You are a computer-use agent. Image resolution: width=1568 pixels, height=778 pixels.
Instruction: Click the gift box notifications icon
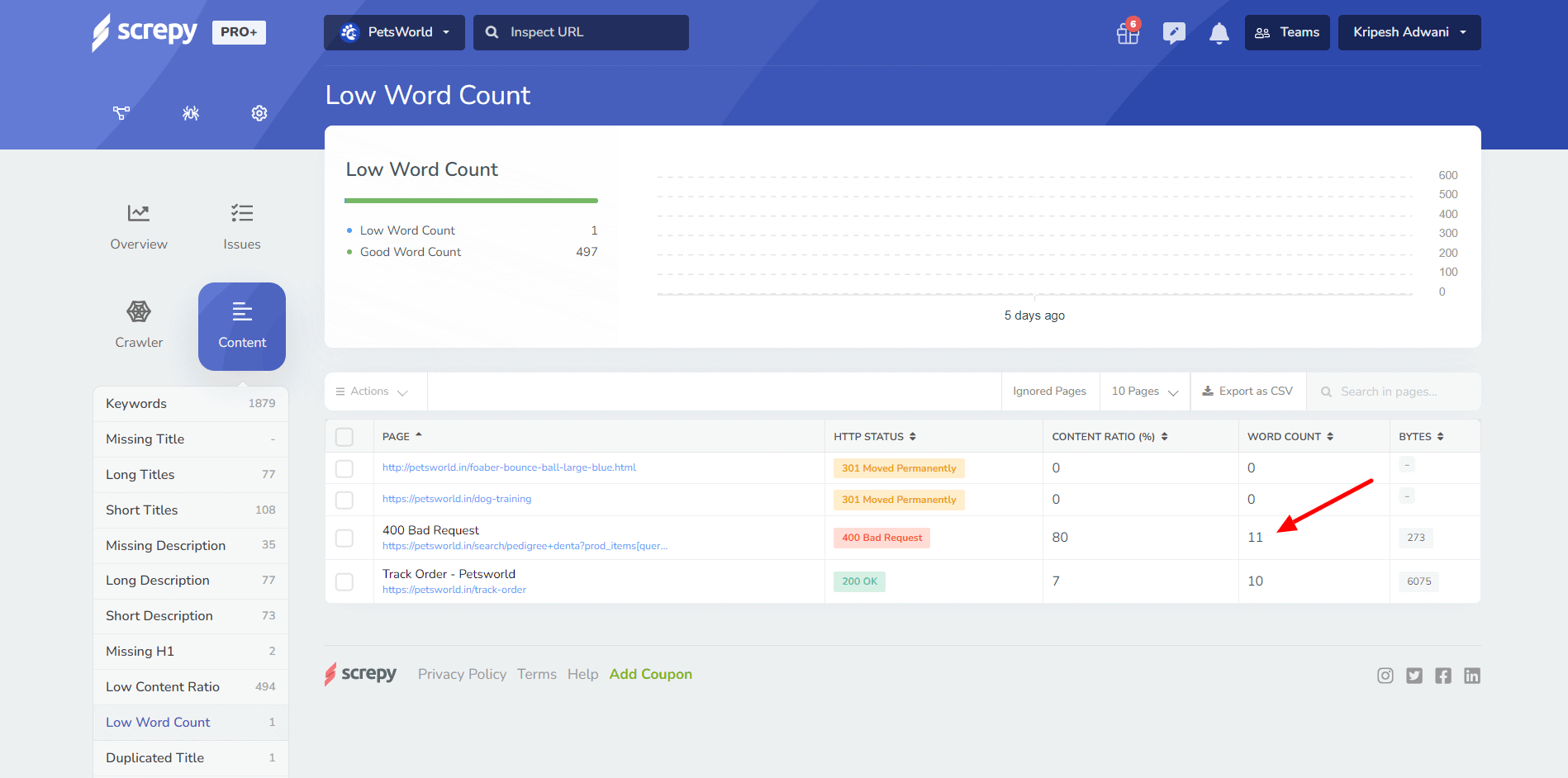1128,33
